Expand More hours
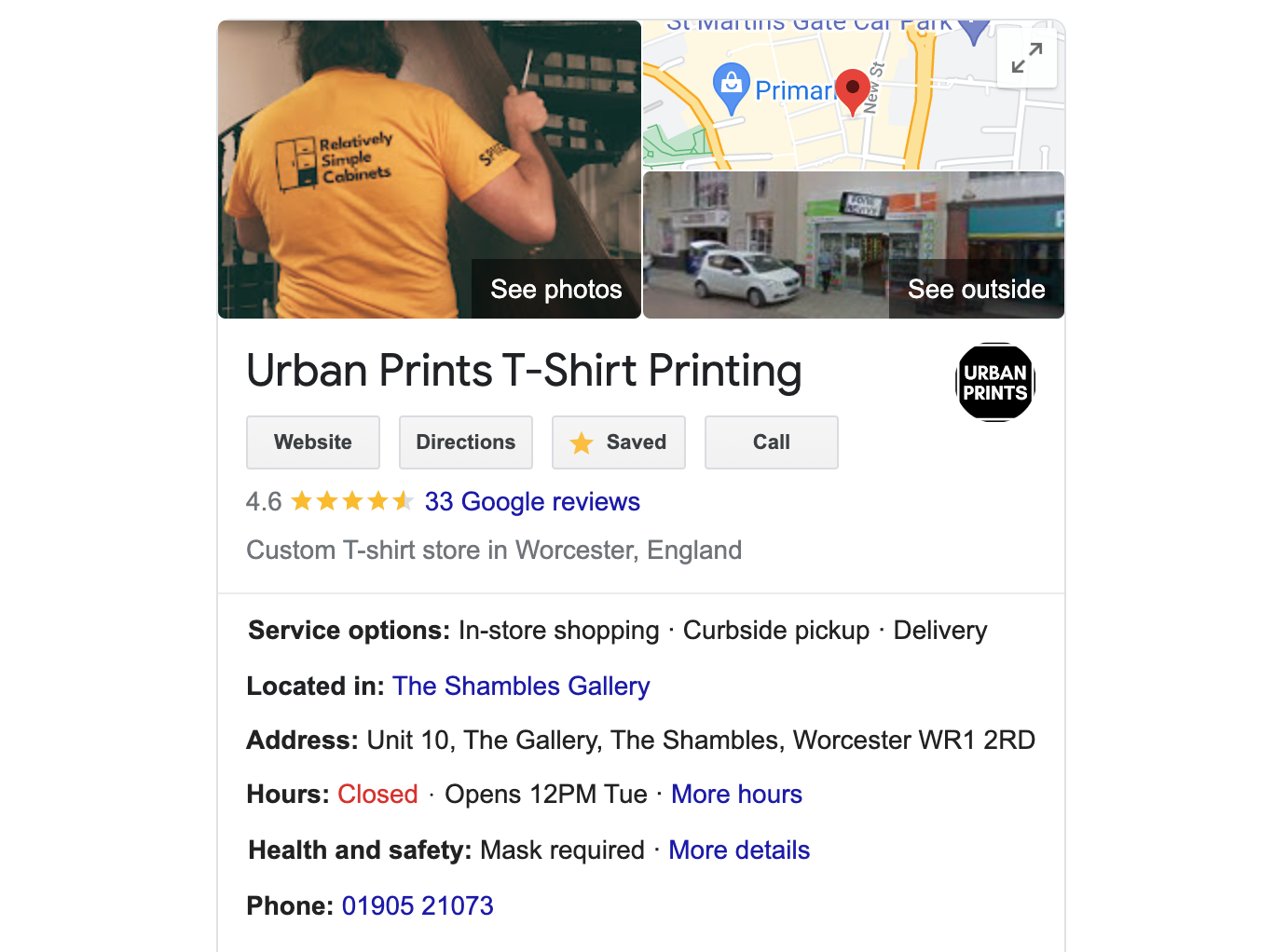Viewport: 1288px width, 952px height. pyautogui.click(x=736, y=795)
